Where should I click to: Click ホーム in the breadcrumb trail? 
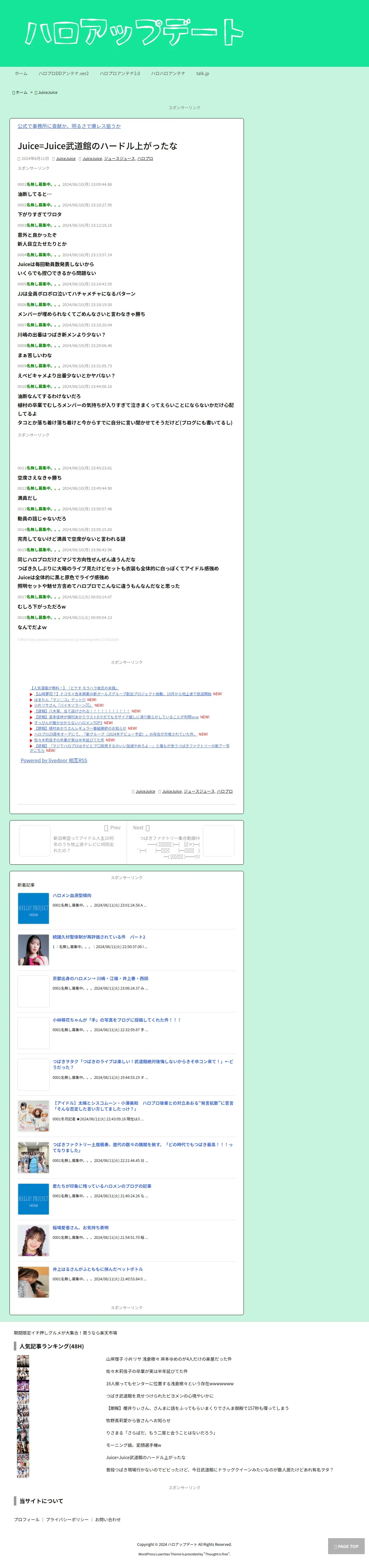(21, 93)
